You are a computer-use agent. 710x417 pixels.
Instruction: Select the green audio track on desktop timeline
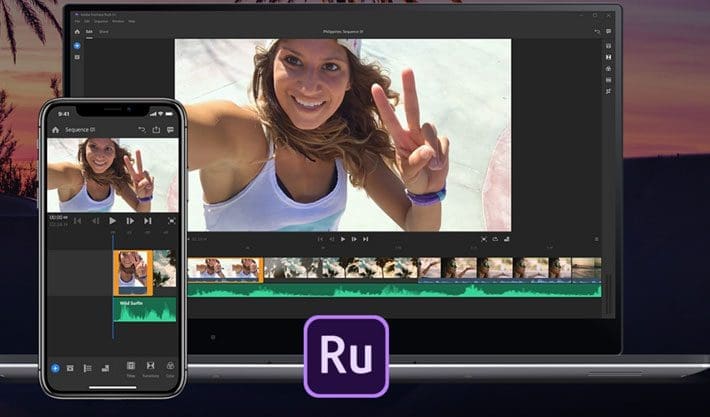394,290
